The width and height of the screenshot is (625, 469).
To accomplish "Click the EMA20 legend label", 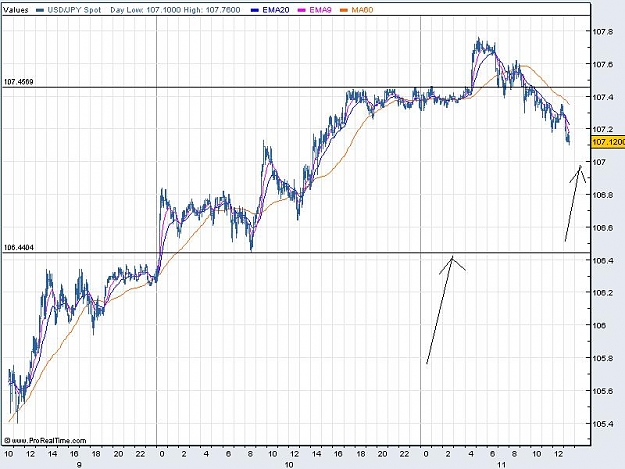I will 276,10.
